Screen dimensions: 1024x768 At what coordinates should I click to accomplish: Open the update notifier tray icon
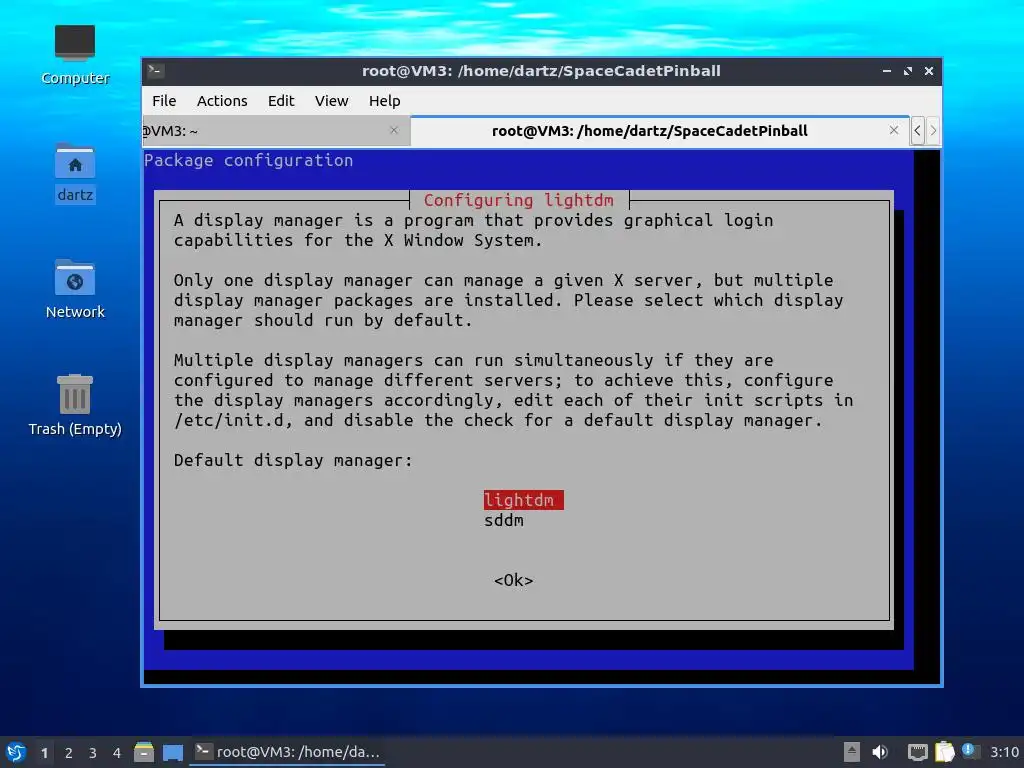pyautogui.click(x=970, y=751)
